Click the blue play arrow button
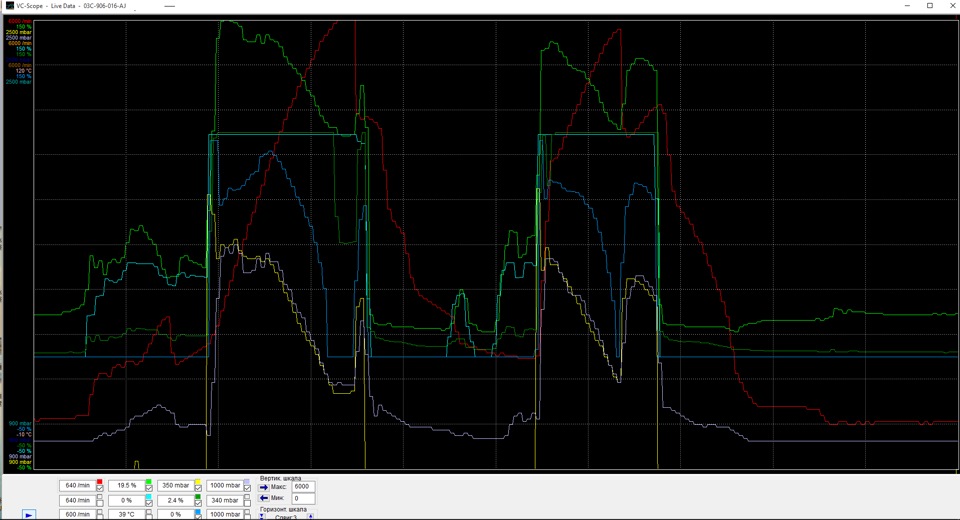Viewport: 960px width, 520px height. click(x=29, y=515)
